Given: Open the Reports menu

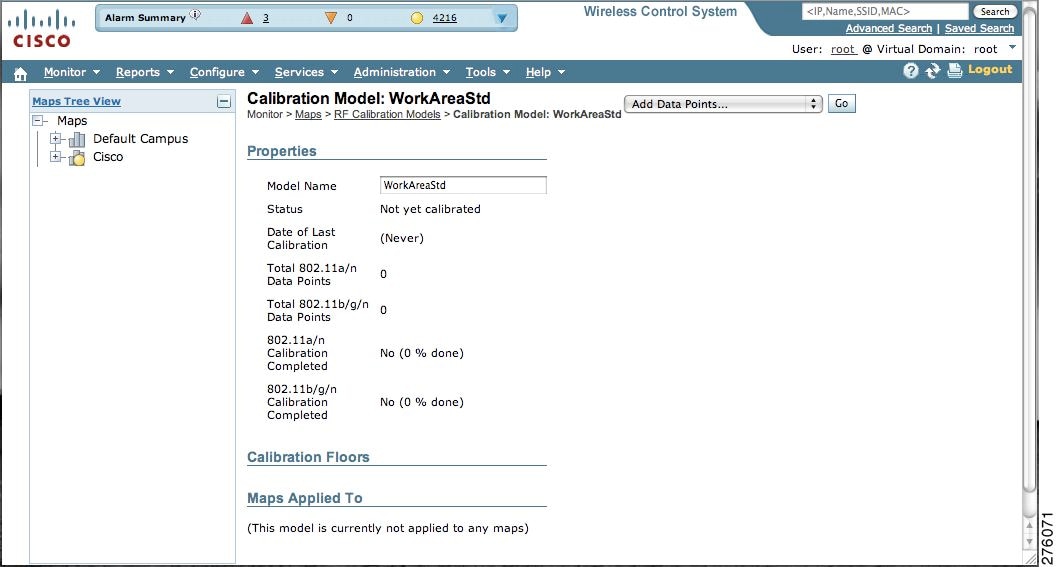Looking at the screenshot, I should (144, 72).
